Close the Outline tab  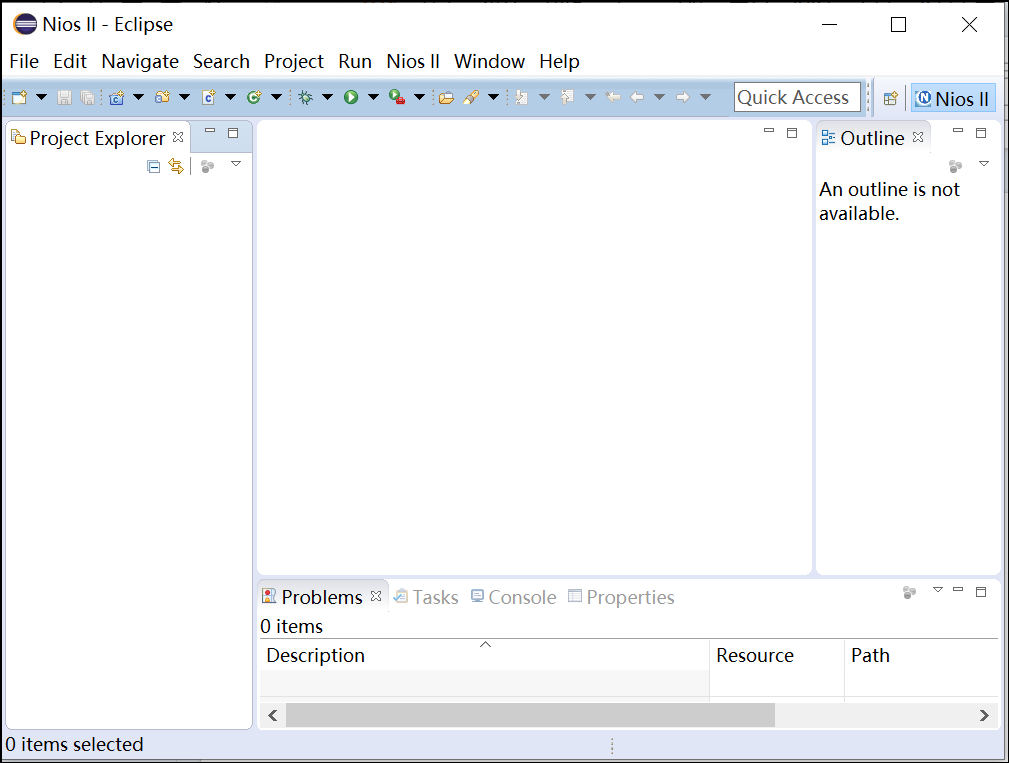918,137
